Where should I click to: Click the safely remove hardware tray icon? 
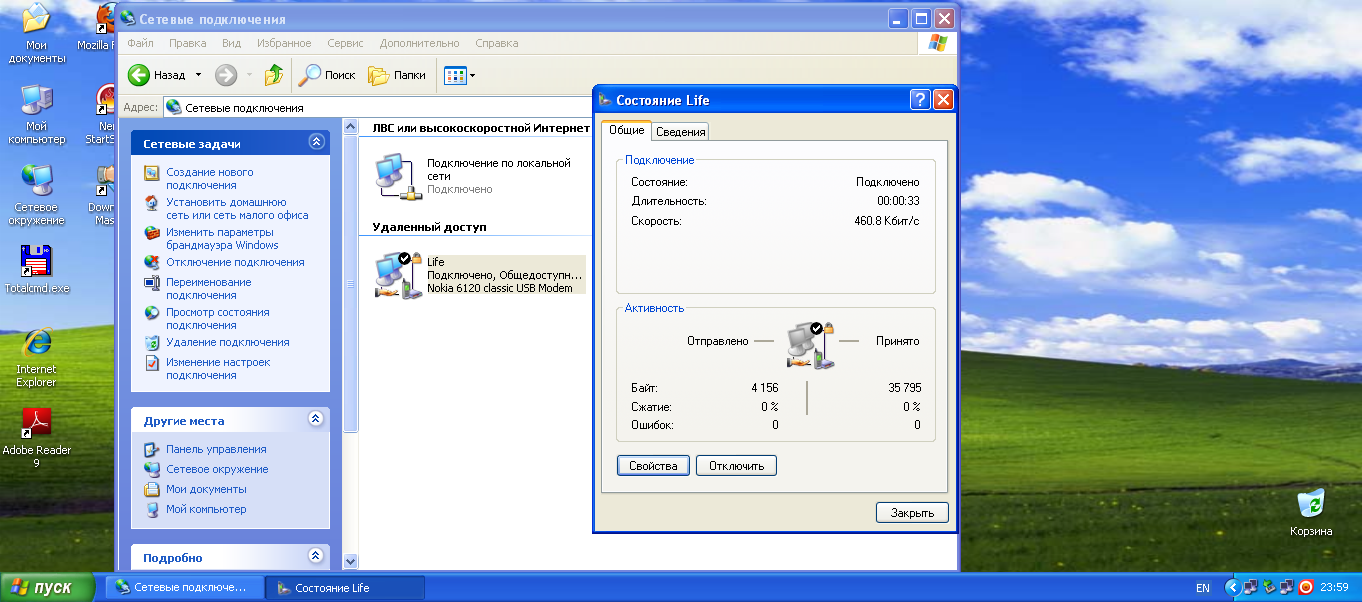[x=1269, y=587]
